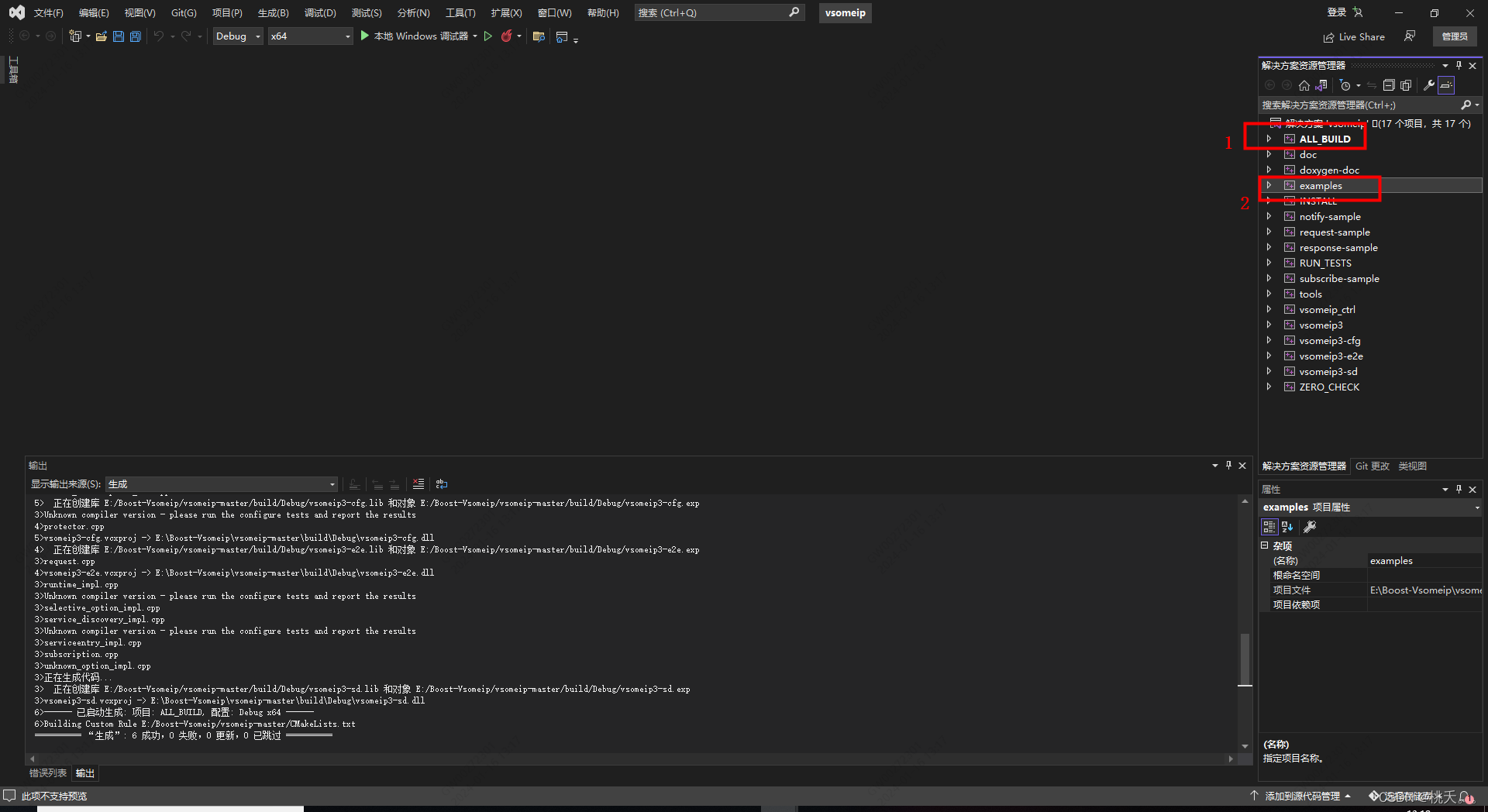Click the Home icon in Solution Explorer
1488x812 pixels.
pyautogui.click(x=1304, y=85)
